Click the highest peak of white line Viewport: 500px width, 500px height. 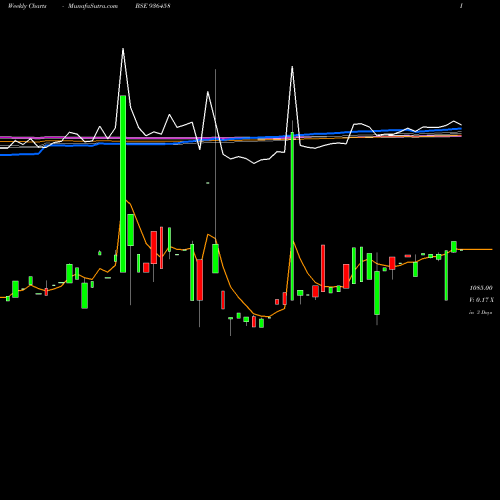[x=123, y=49]
